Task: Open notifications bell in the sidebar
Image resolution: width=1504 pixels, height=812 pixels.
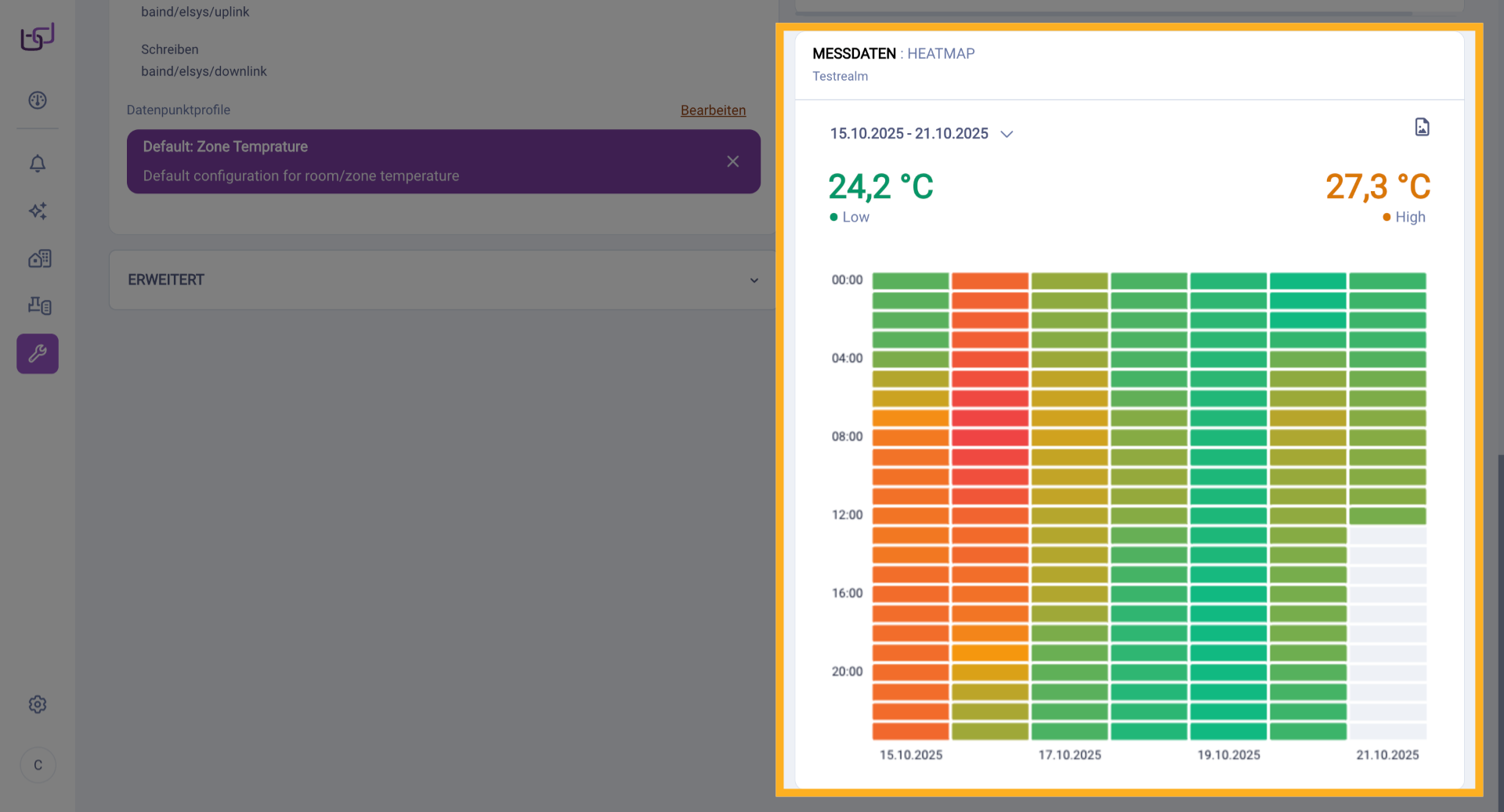Action: point(38,164)
